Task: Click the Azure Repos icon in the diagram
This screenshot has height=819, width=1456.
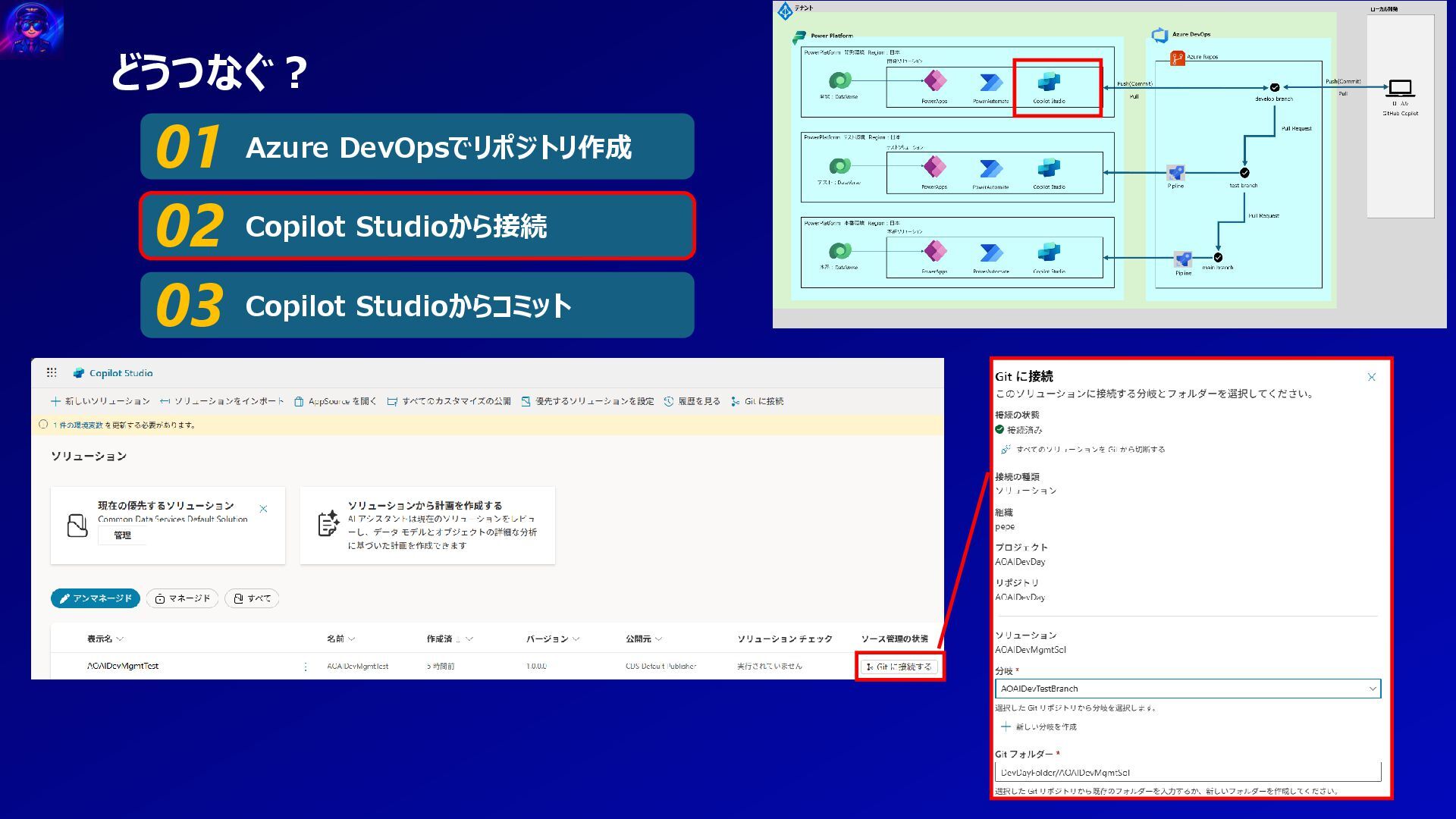Action: point(1177,58)
